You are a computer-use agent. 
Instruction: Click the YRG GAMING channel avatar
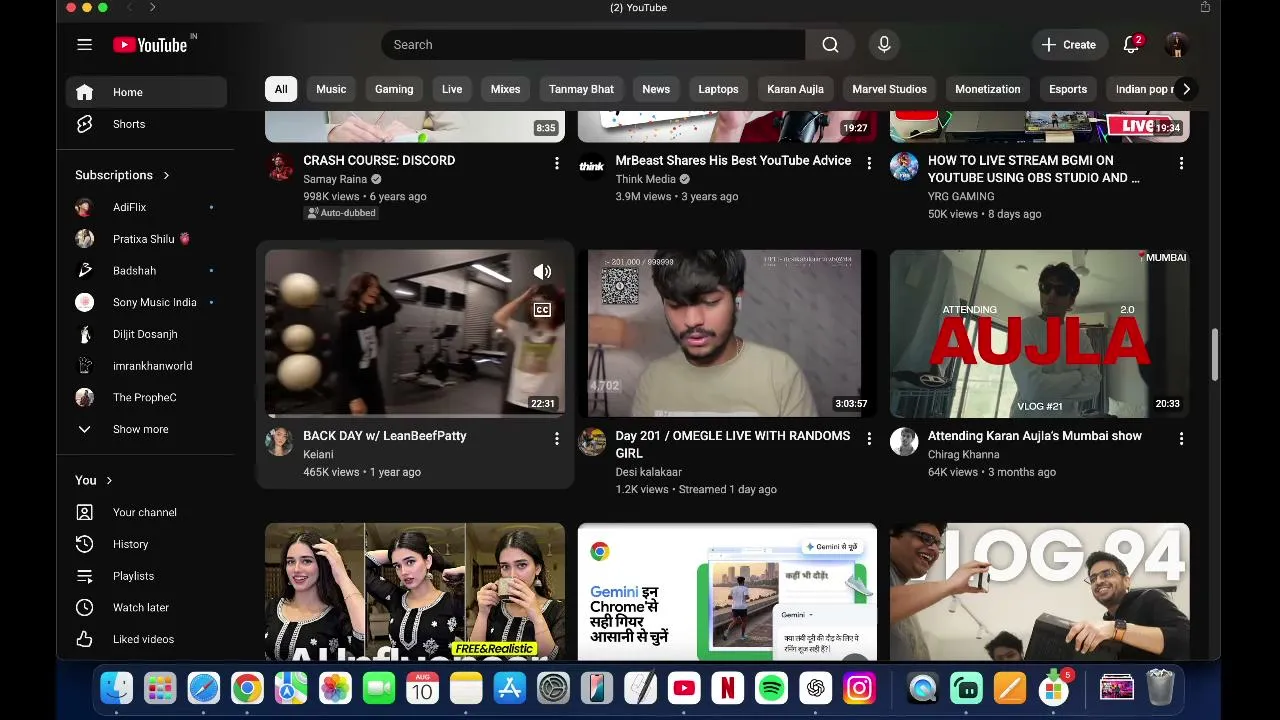coord(904,166)
